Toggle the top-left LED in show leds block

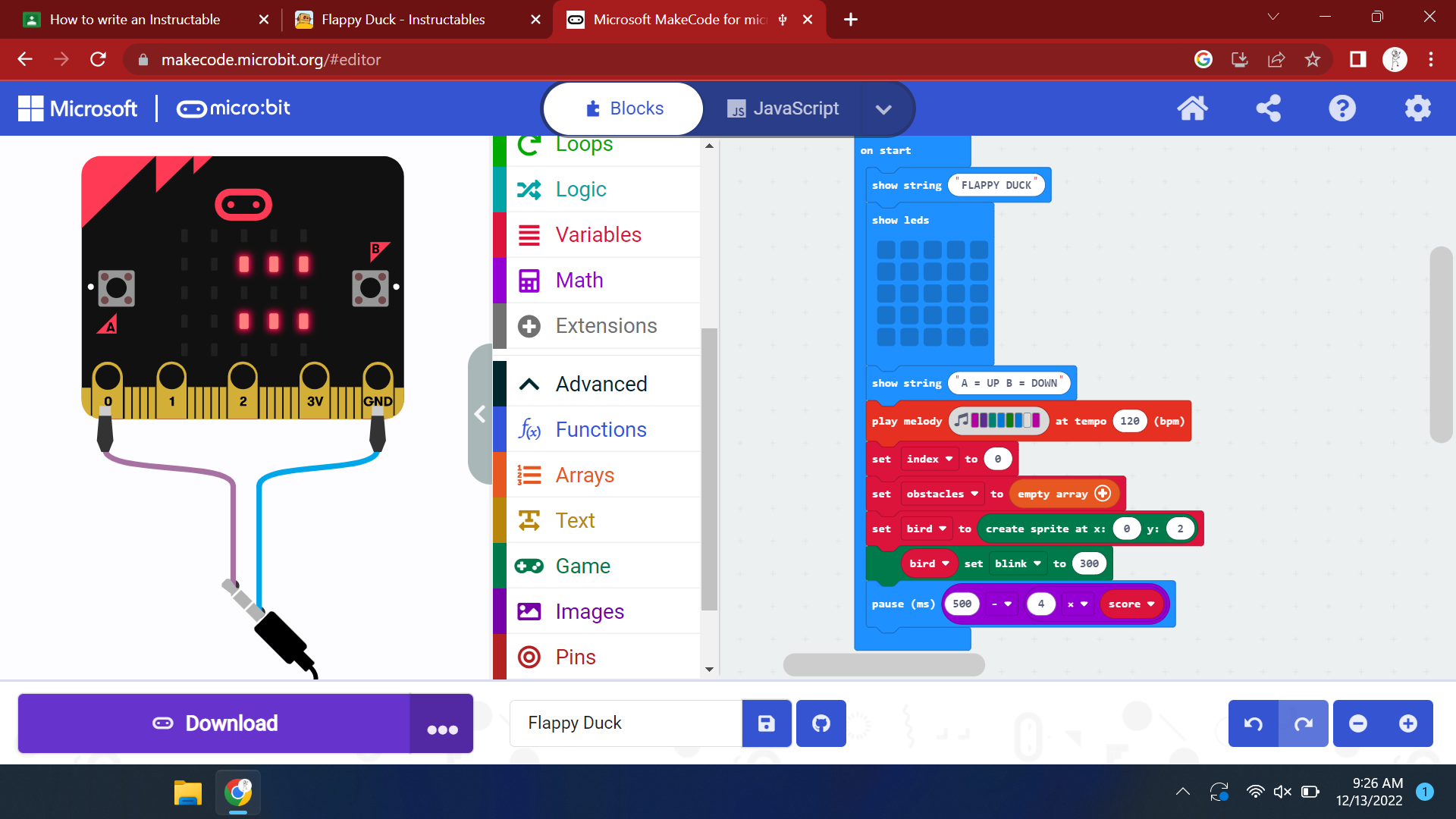(x=886, y=249)
